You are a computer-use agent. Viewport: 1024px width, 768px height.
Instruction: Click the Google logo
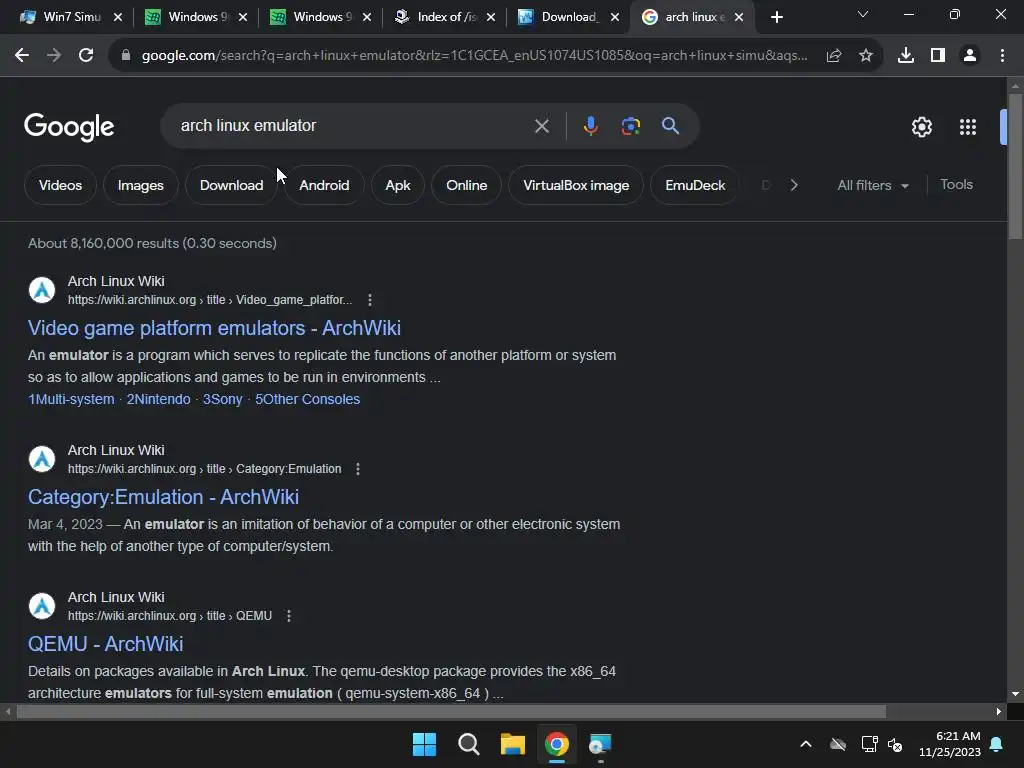[x=69, y=127]
